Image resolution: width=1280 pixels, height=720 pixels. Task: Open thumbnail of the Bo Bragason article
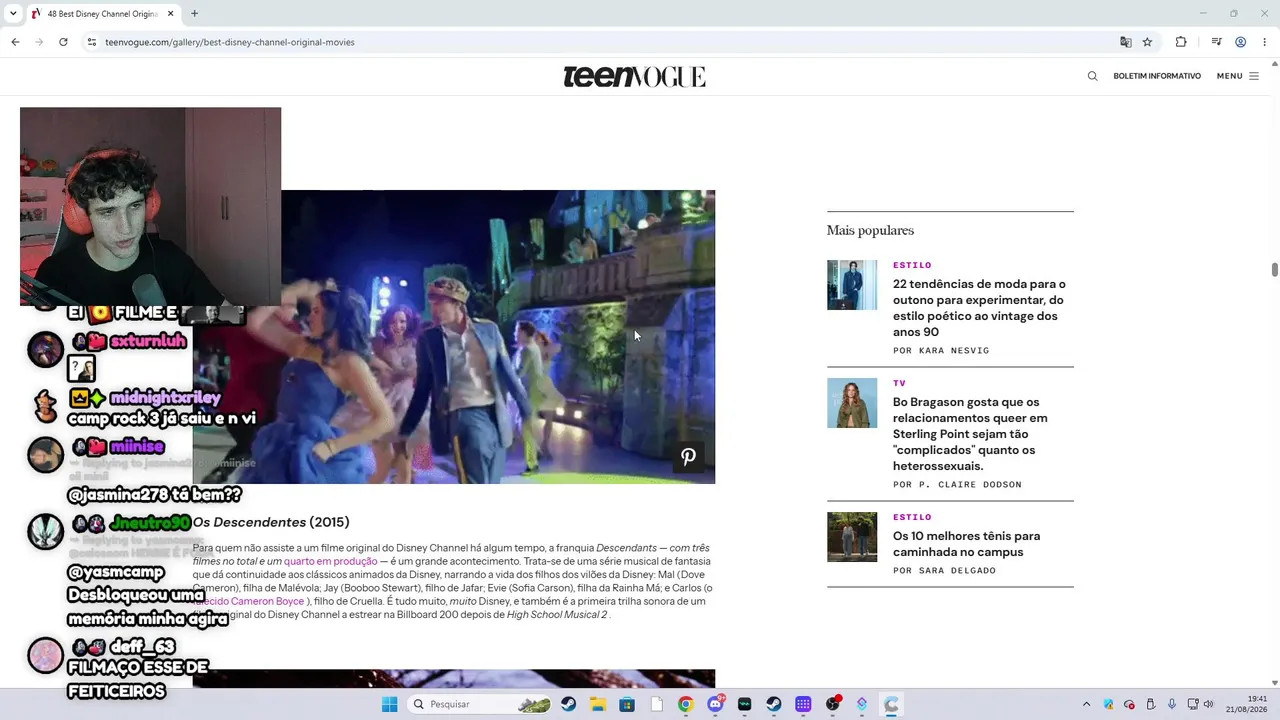pyautogui.click(x=852, y=403)
